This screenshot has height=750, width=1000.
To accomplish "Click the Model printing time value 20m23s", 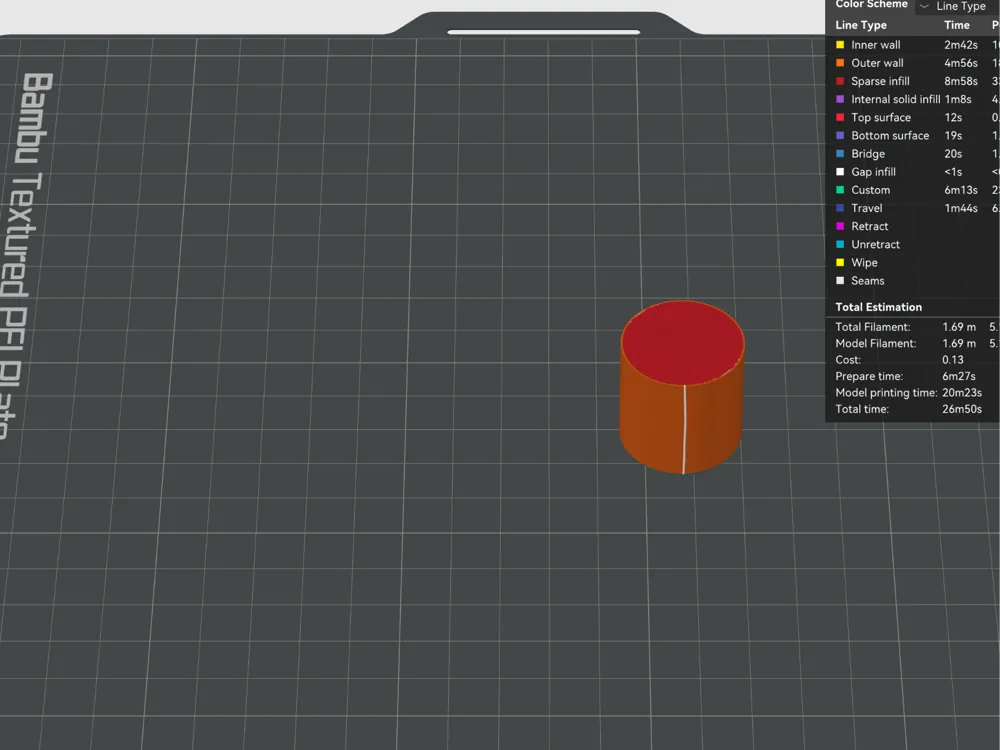I will pyautogui.click(x=962, y=393).
